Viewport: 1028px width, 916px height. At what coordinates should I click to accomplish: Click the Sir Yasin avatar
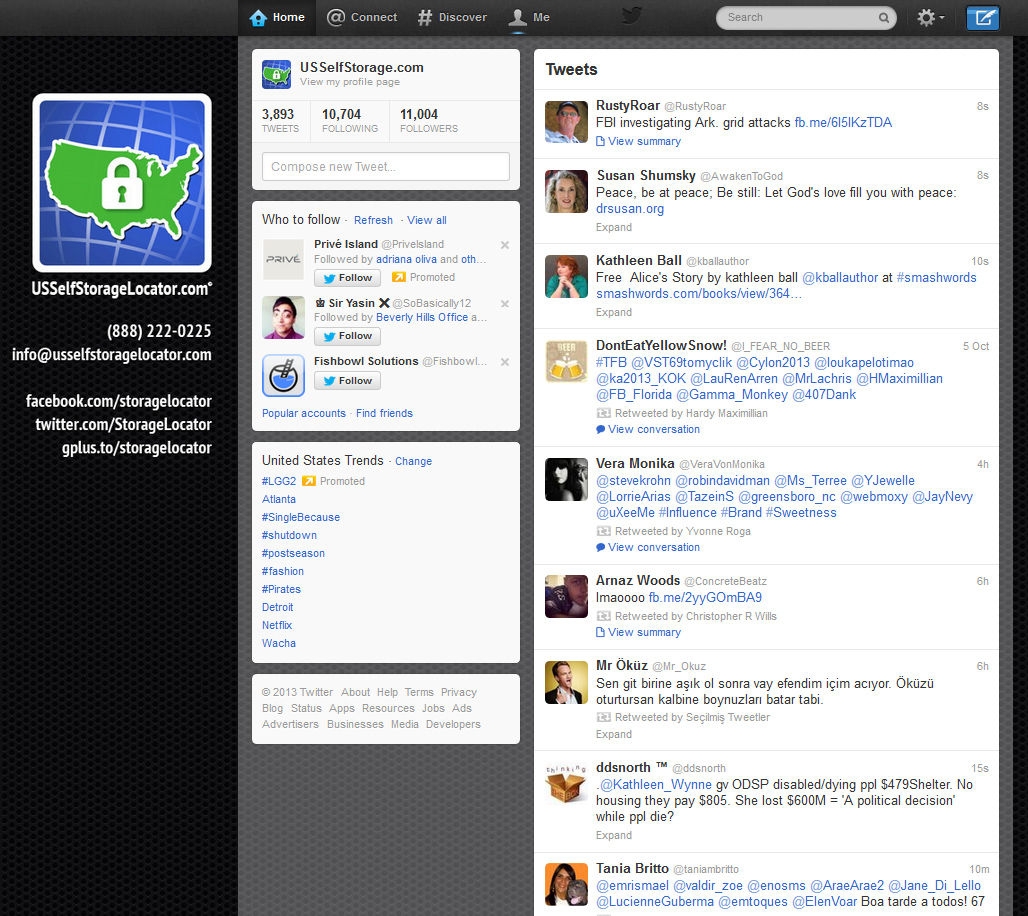(283, 317)
